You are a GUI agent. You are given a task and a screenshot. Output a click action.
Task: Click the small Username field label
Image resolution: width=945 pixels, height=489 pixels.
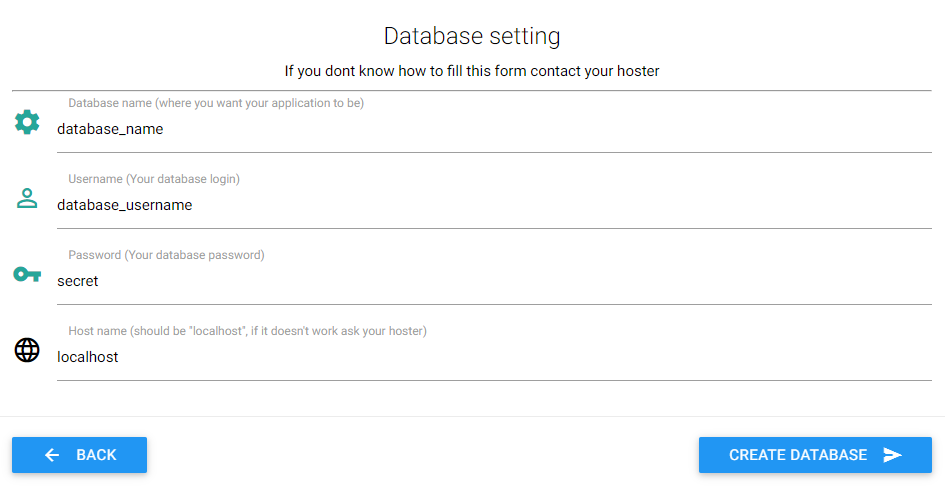[x=154, y=179]
